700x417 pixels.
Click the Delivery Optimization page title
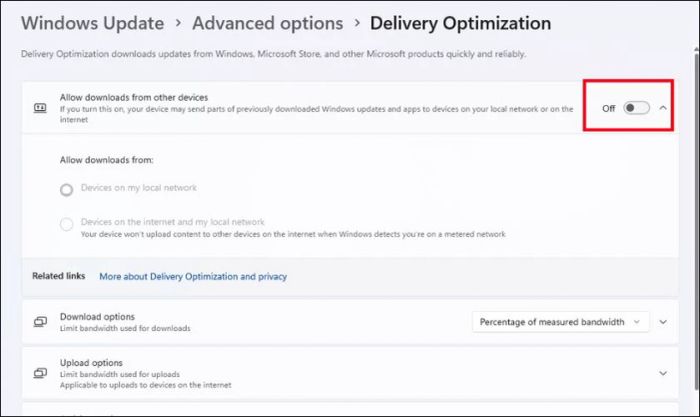(460, 23)
